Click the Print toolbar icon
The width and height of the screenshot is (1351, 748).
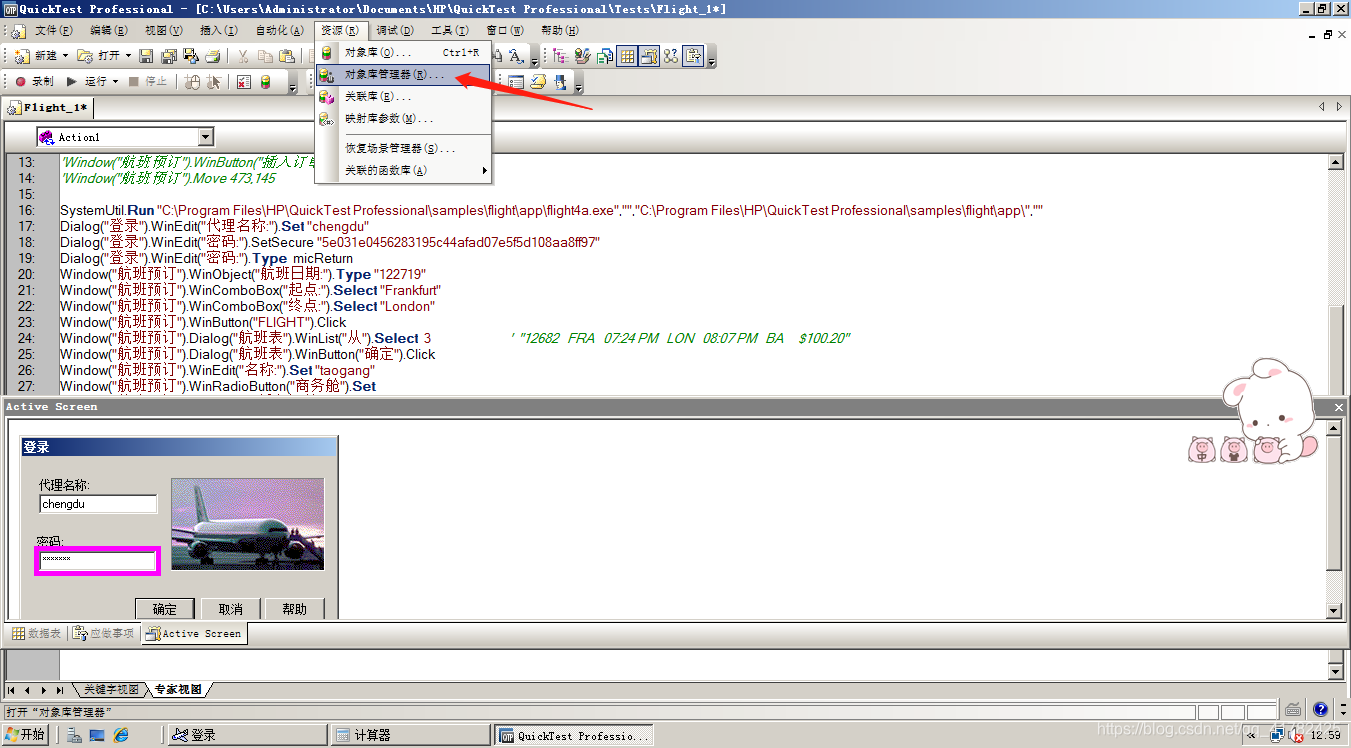(x=212, y=56)
